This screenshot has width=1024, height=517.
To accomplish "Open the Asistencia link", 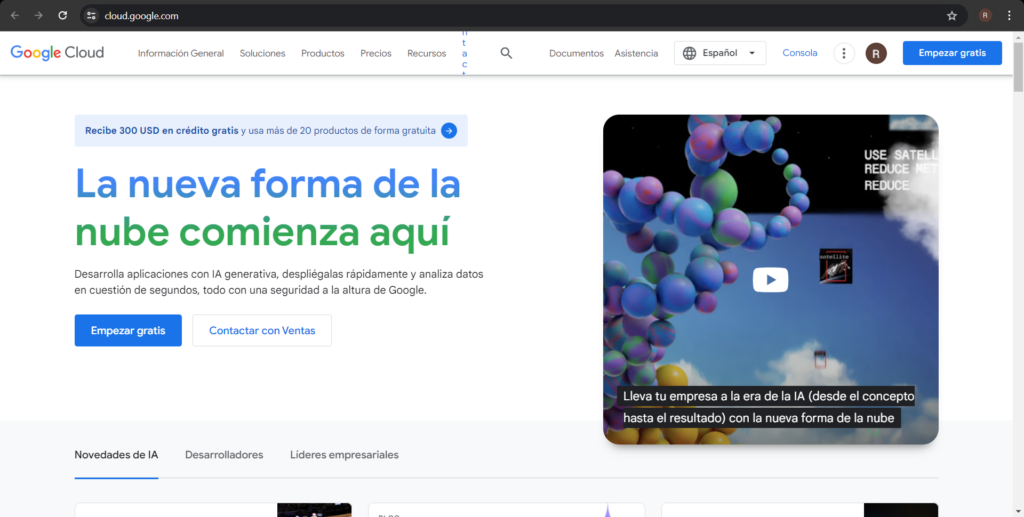I will click(x=636, y=54).
